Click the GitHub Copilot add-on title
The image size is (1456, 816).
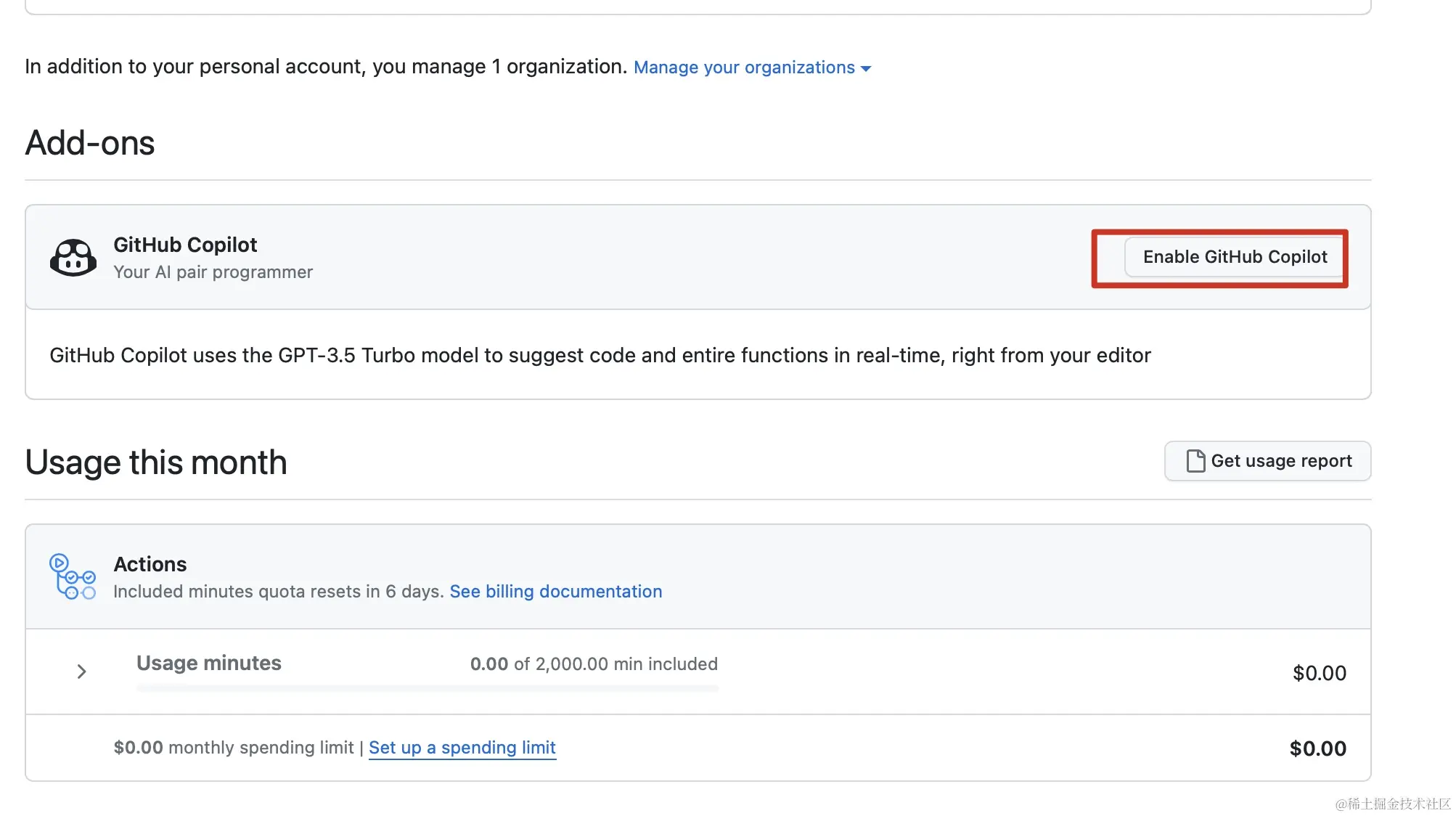click(185, 245)
